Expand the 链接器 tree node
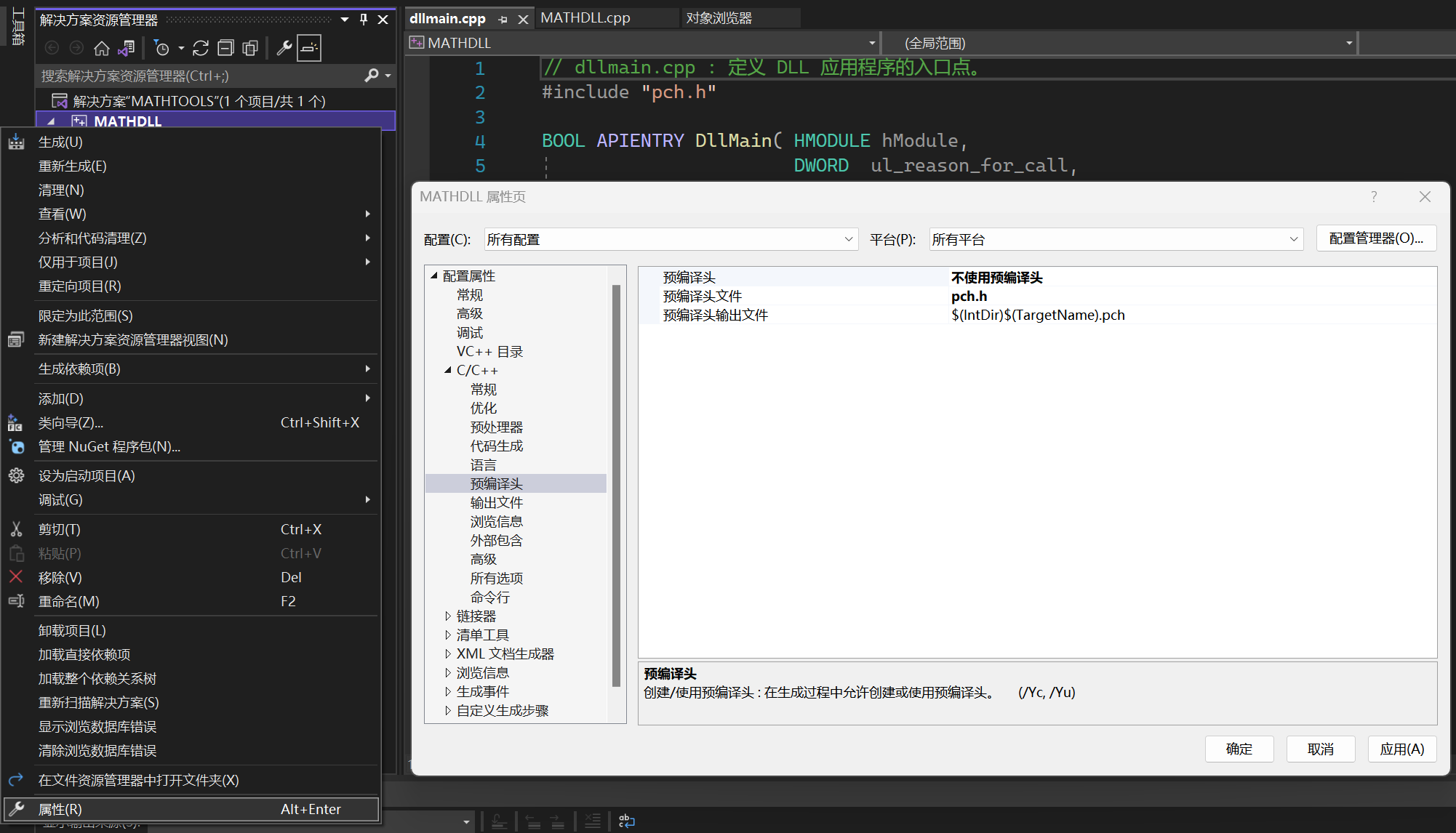The image size is (1456, 833). [x=448, y=616]
